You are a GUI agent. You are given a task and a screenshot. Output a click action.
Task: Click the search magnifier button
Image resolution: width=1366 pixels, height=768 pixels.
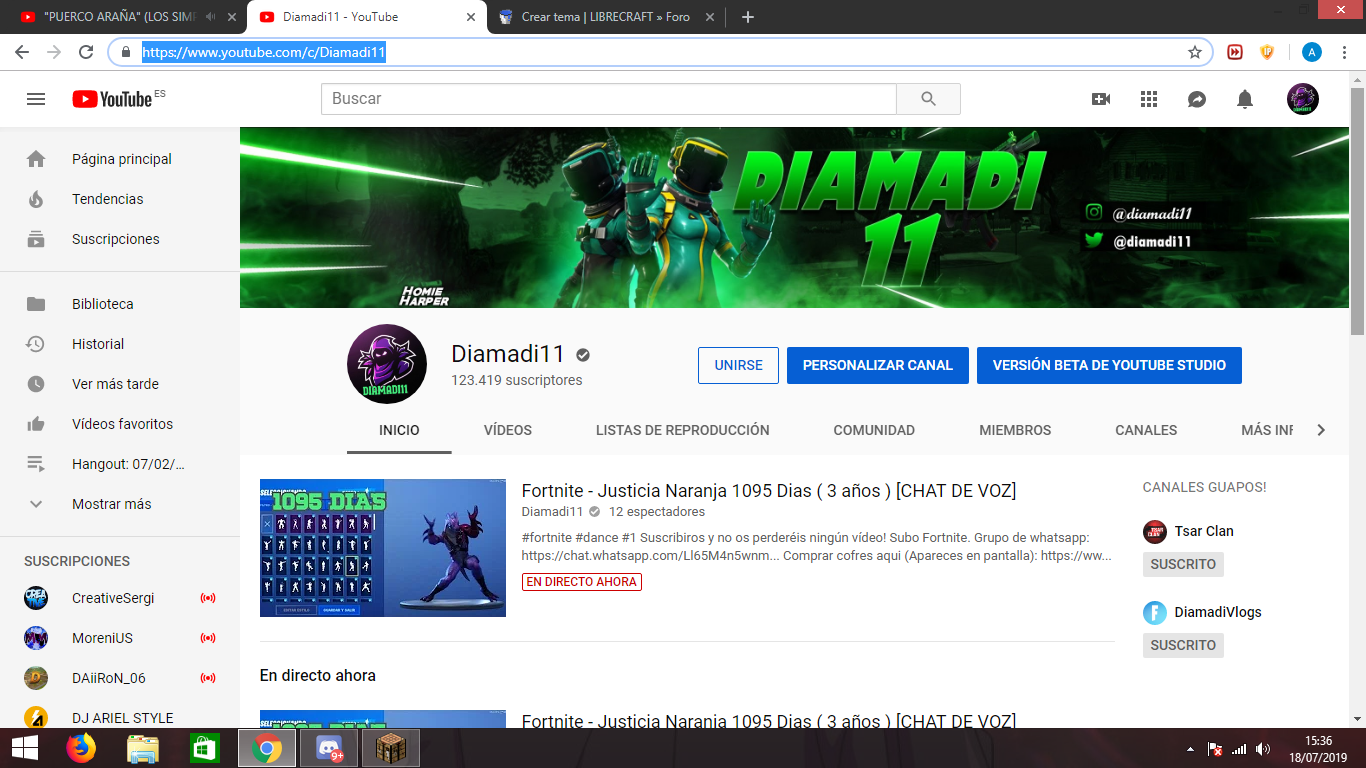(928, 99)
